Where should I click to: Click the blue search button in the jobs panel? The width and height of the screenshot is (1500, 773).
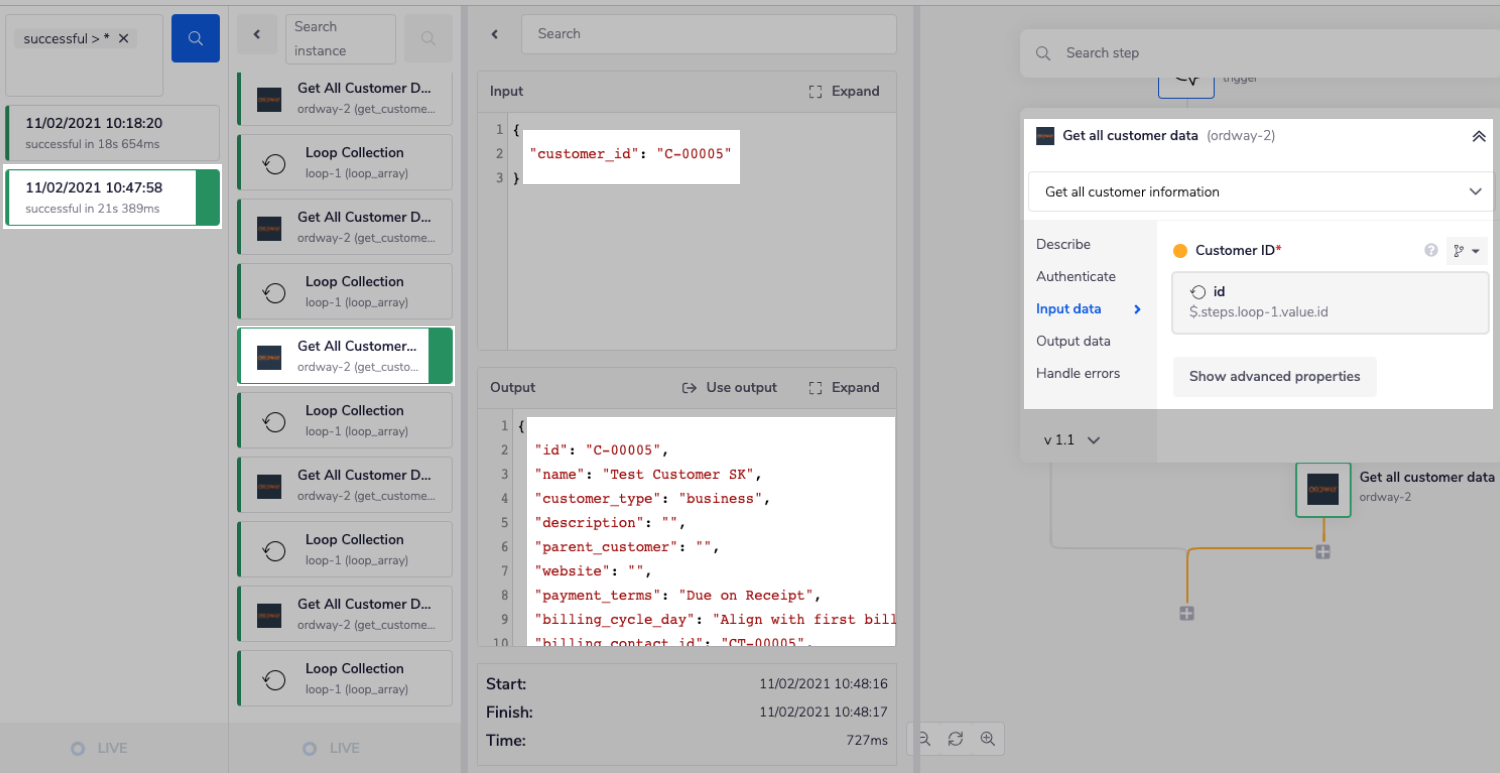pyautogui.click(x=195, y=37)
